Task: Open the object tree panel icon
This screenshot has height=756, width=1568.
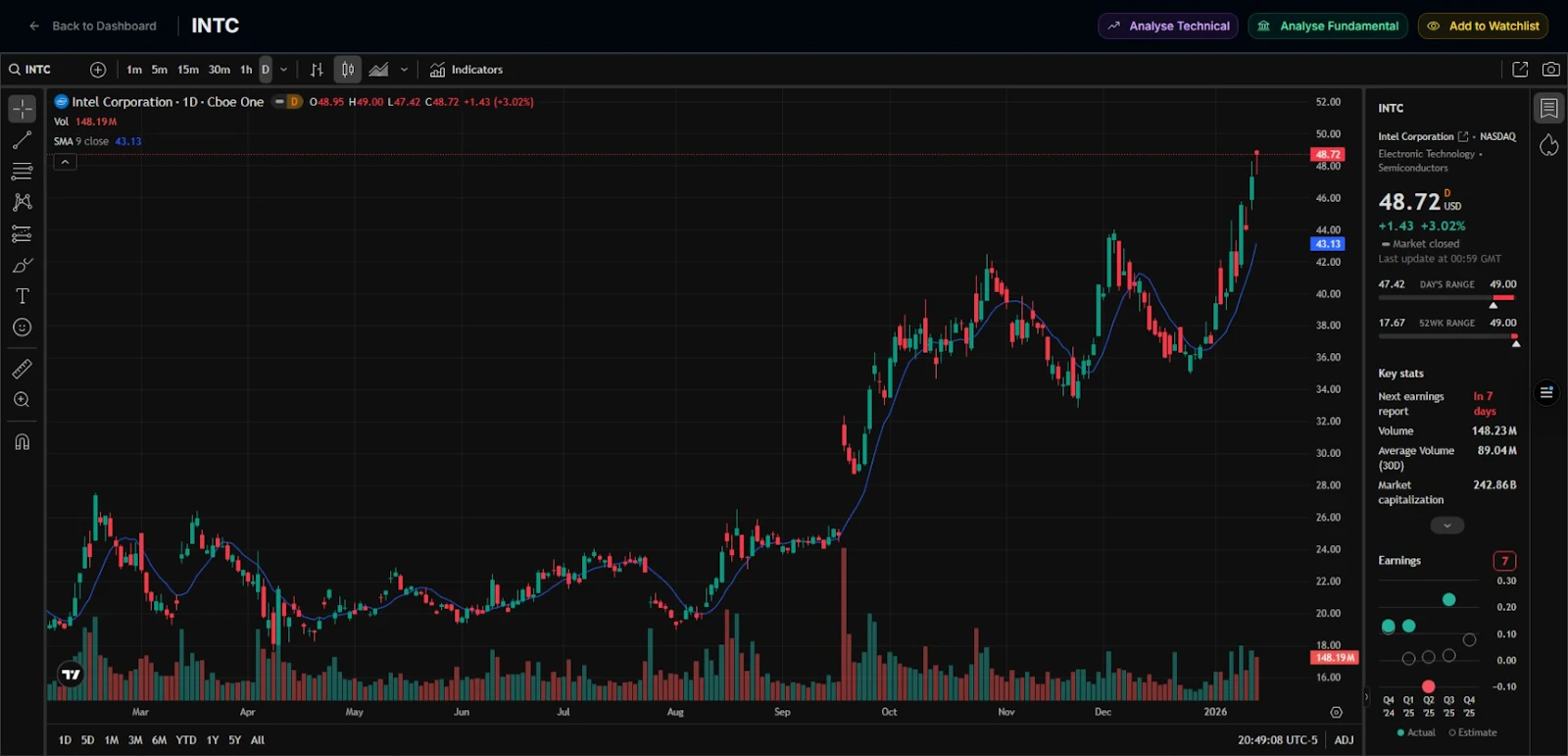Action: pyautogui.click(x=1546, y=392)
